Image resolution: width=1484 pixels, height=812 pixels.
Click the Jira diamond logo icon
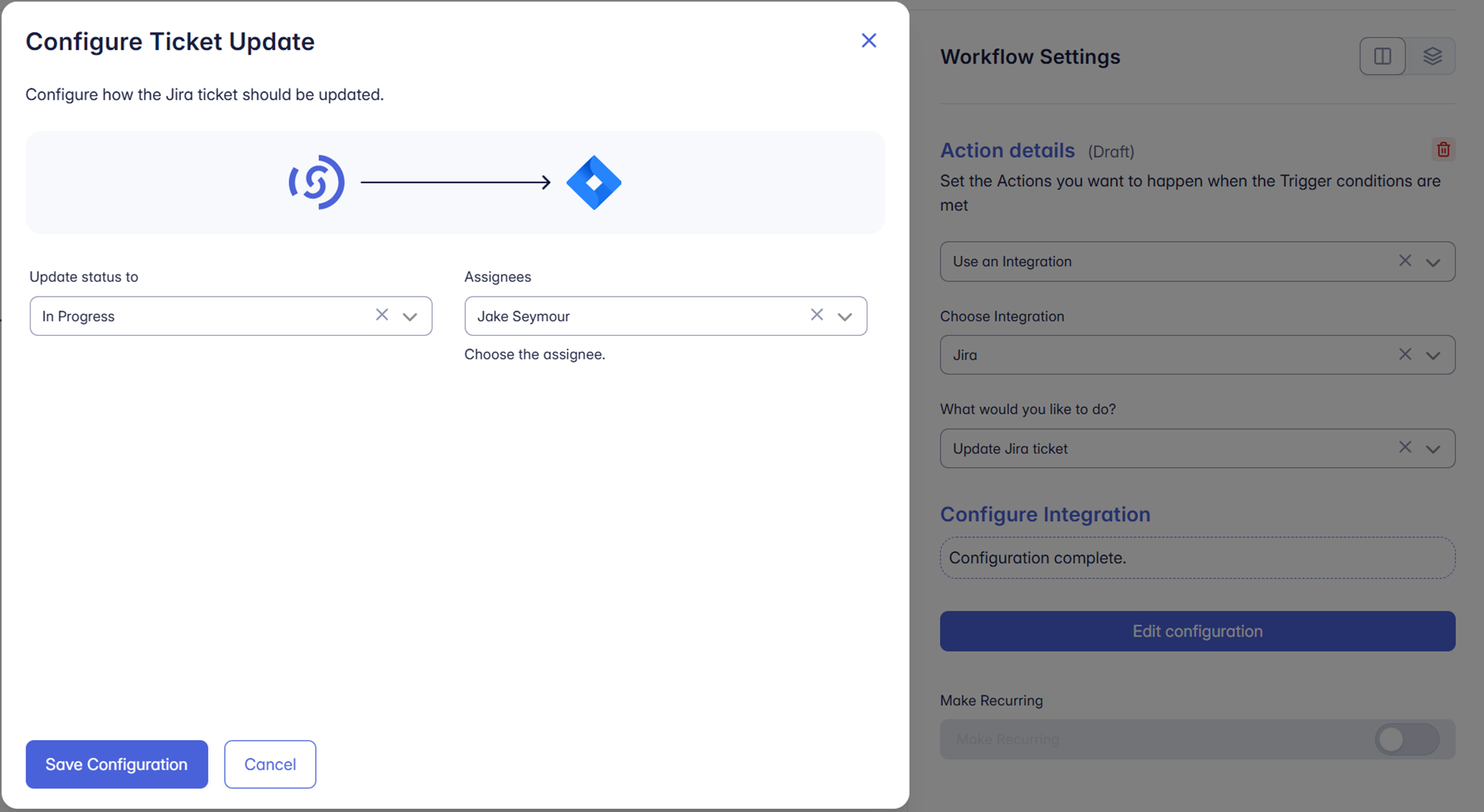[x=594, y=182]
